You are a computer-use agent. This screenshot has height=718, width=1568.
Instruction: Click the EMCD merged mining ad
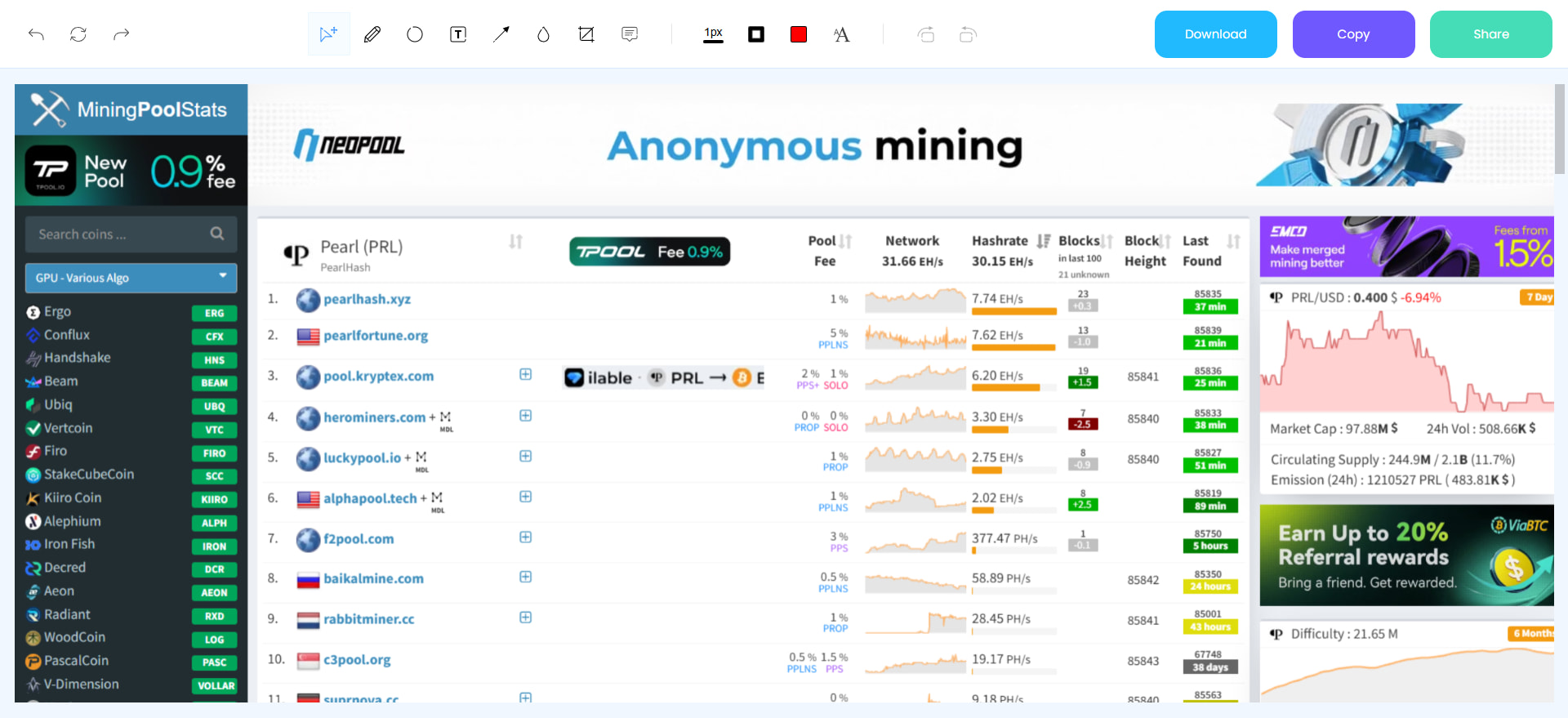pos(1407,247)
